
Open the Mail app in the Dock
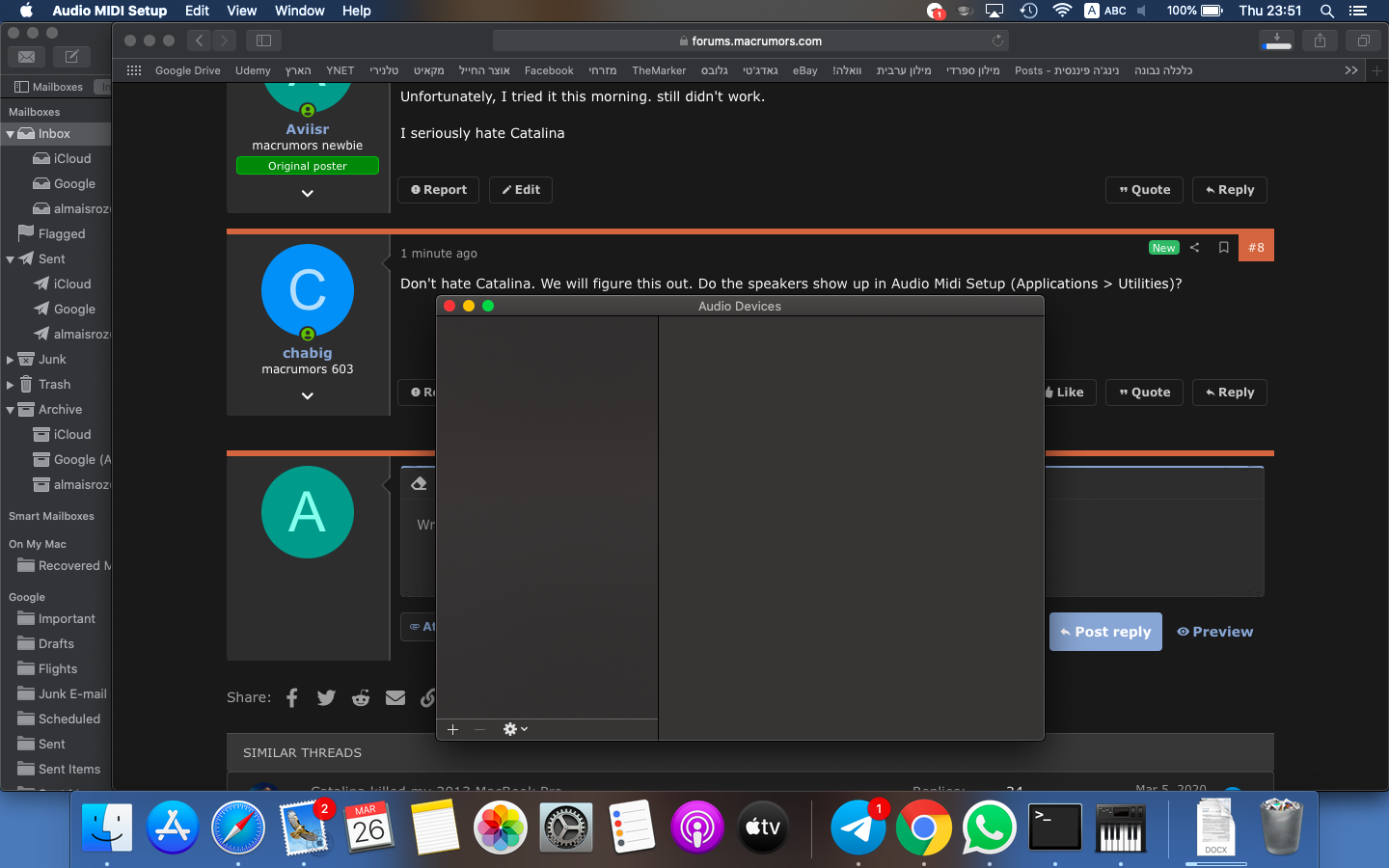coord(304,827)
